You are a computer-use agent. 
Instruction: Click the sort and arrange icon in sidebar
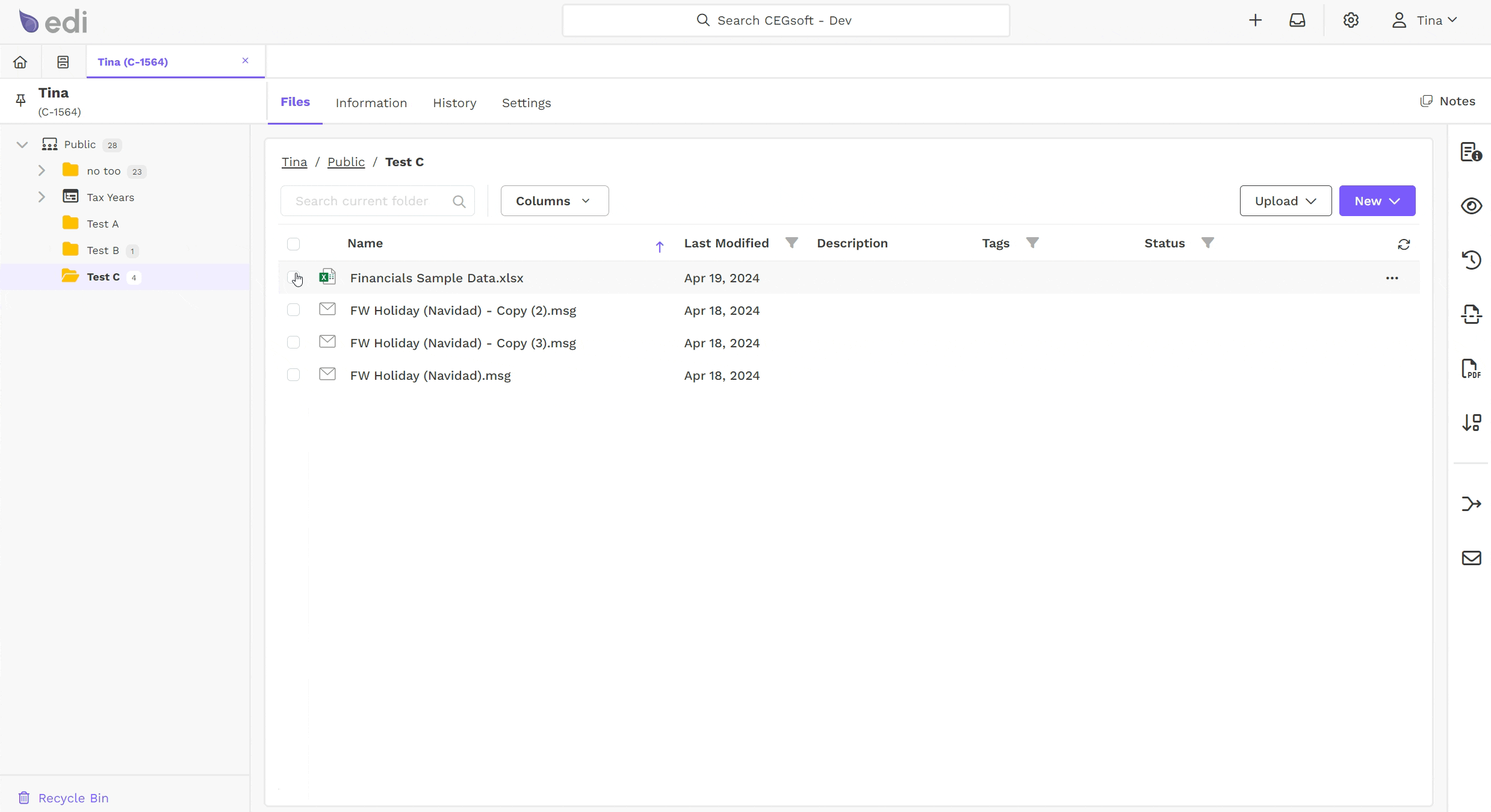pos(1471,423)
